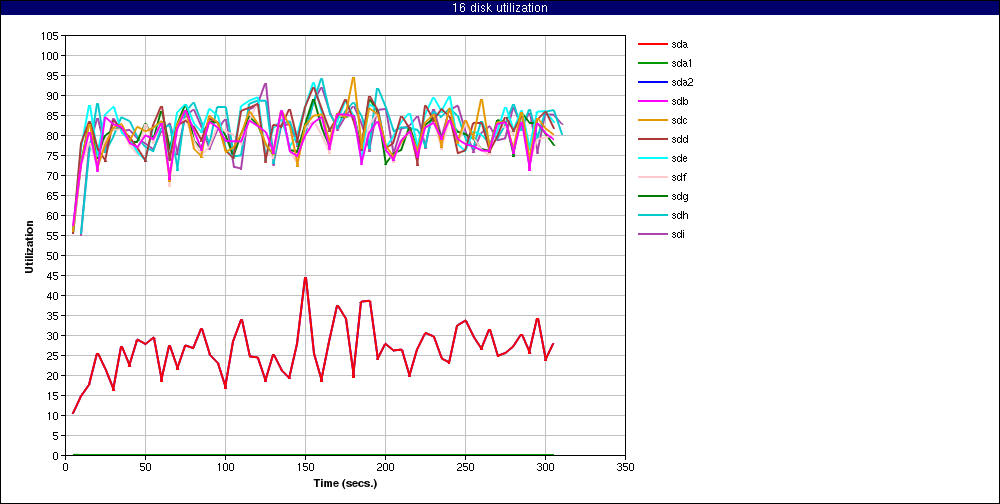Click the x-axis tick label 350
This screenshot has width=1000, height=504.
pos(626,467)
